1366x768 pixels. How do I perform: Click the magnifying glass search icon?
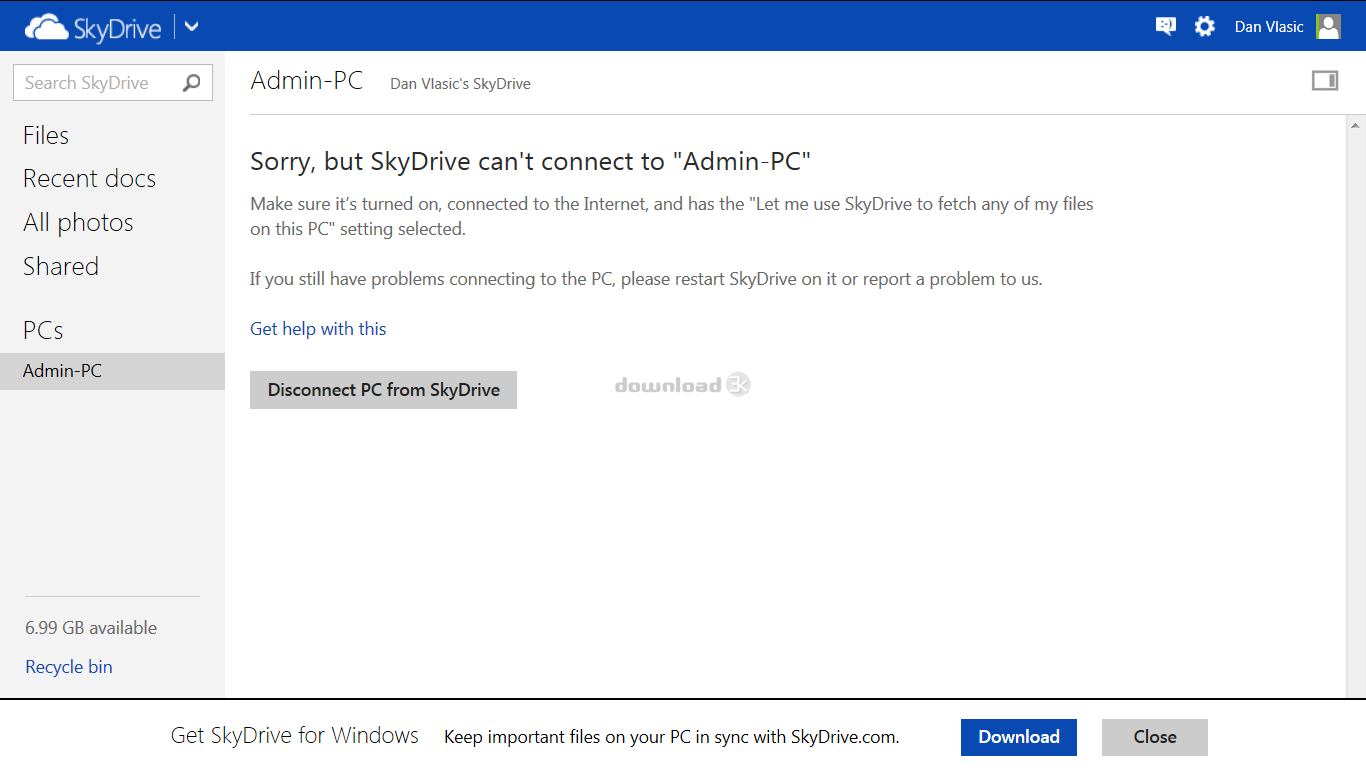click(192, 83)
